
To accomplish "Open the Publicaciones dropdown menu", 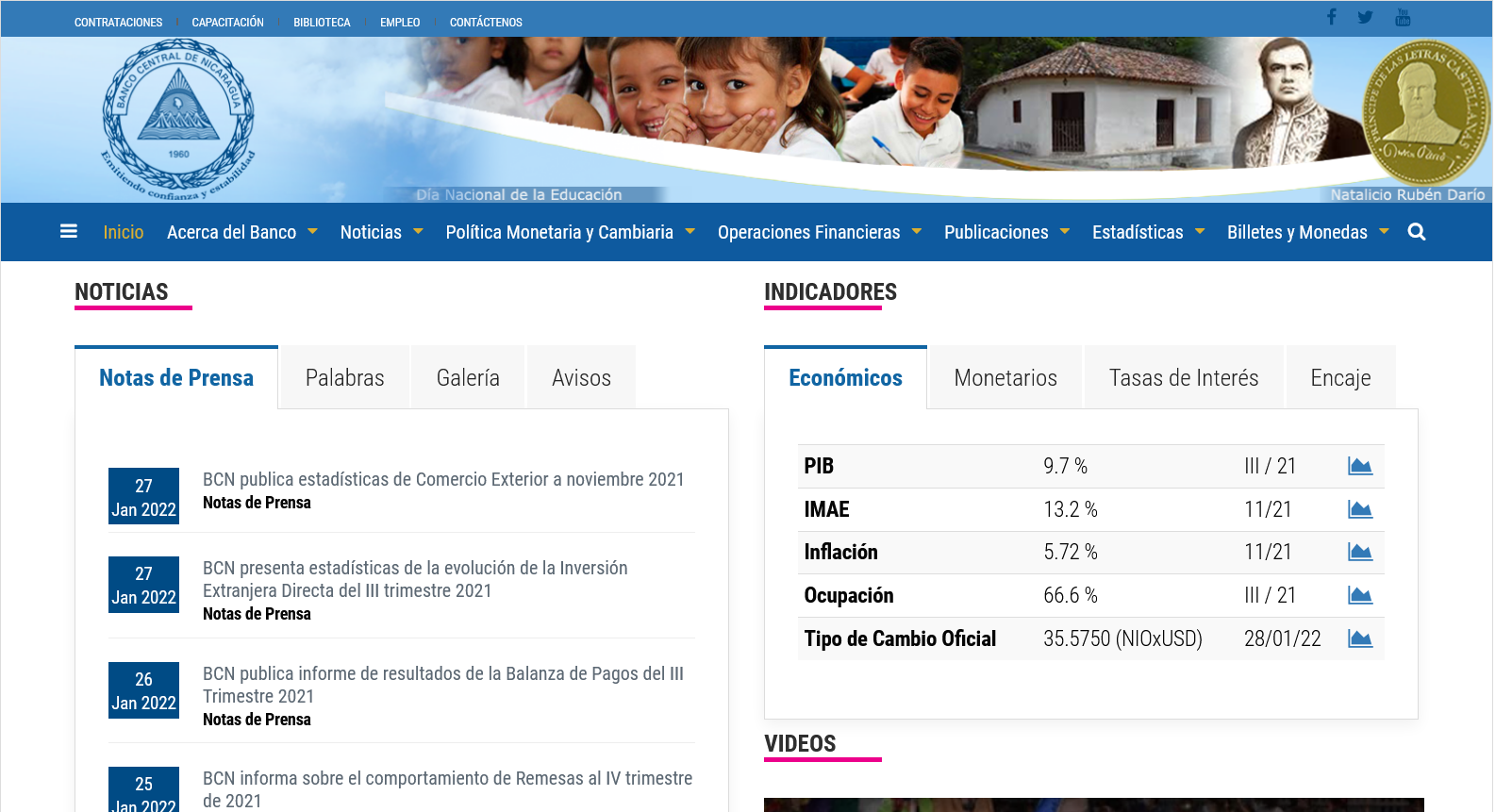I will pyautogui.click(x=1006, y=232).
